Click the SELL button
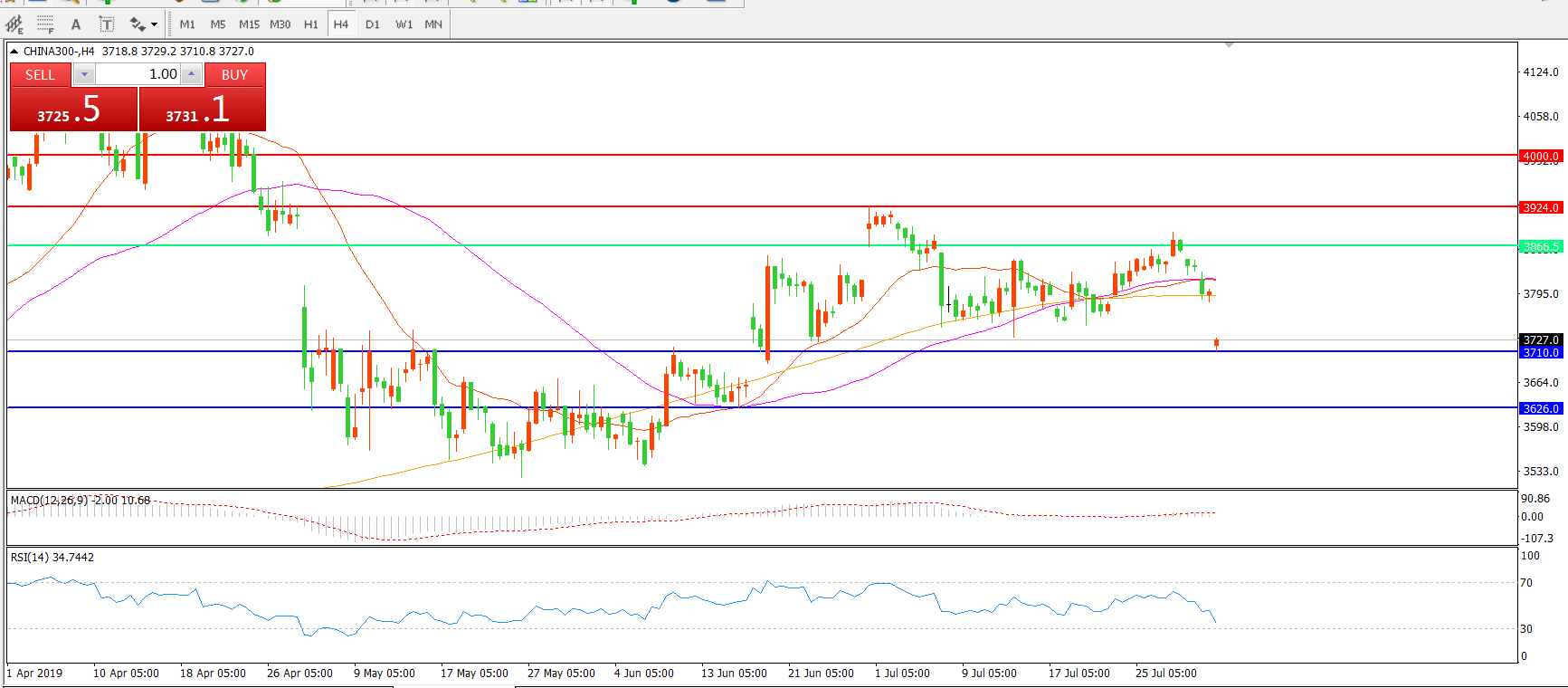This screenshot has width=1568, height=688. click(x=40, y=74)
